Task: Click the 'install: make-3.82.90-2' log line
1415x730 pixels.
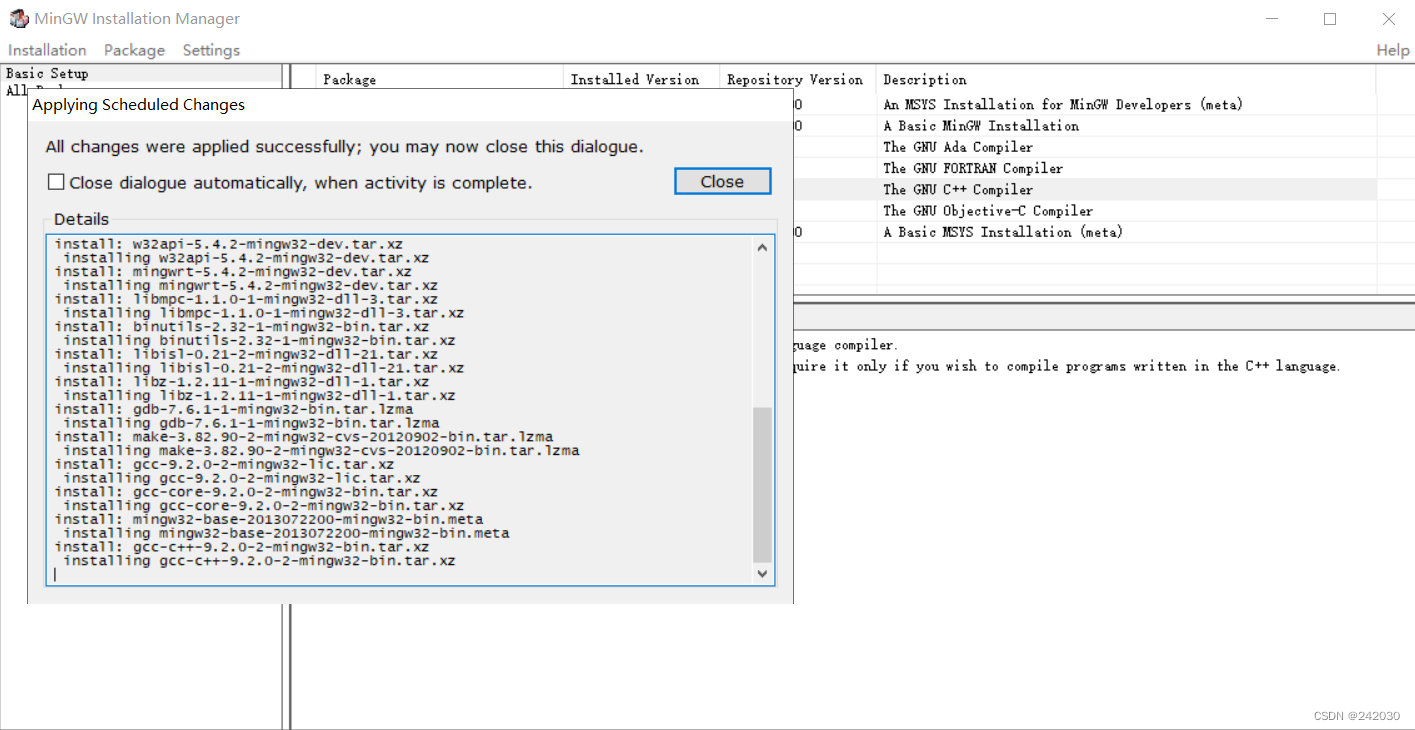Action: click(303, 437)
